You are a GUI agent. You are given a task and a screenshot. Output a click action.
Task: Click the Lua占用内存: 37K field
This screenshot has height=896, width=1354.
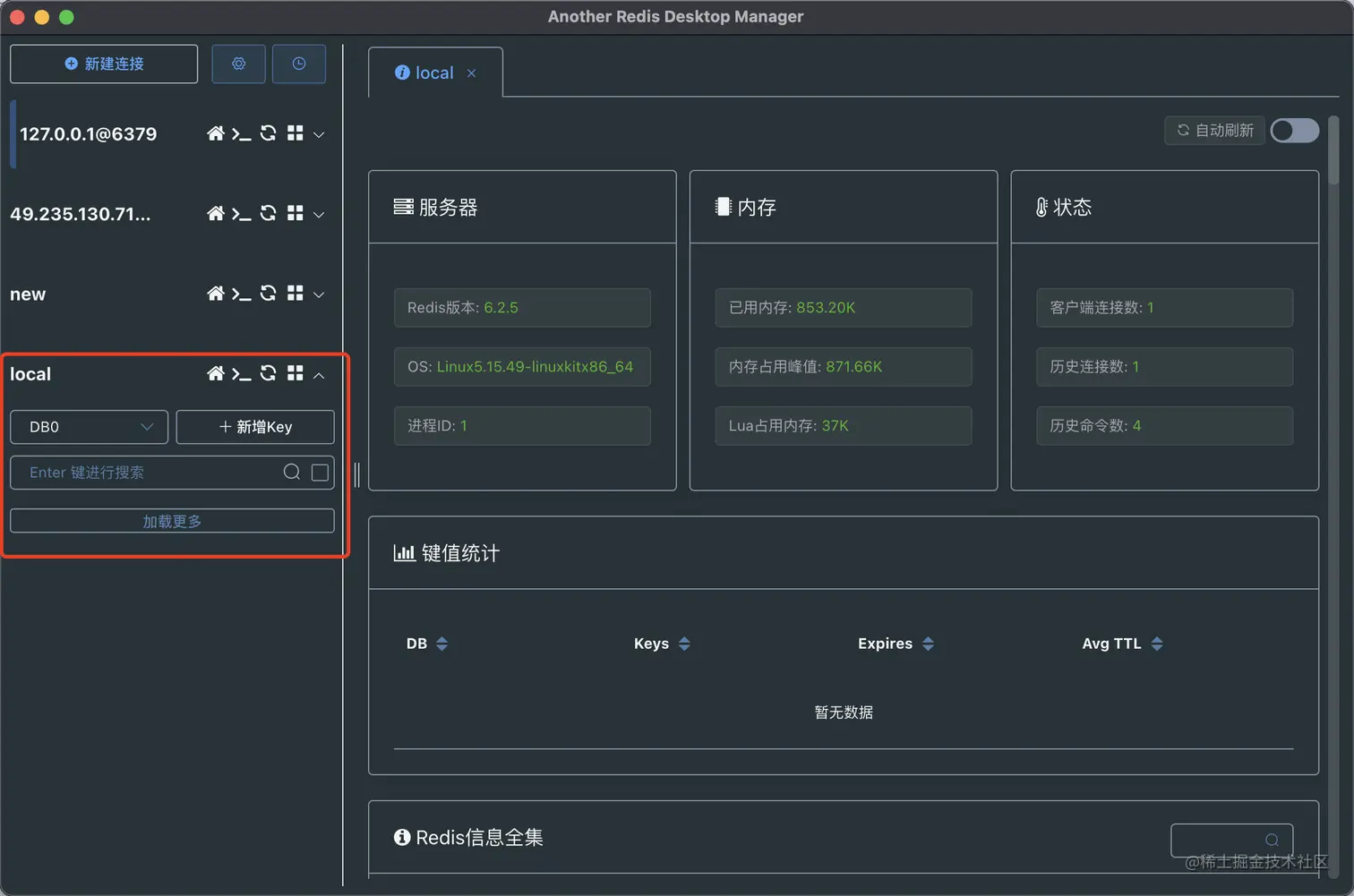point(844,425)
